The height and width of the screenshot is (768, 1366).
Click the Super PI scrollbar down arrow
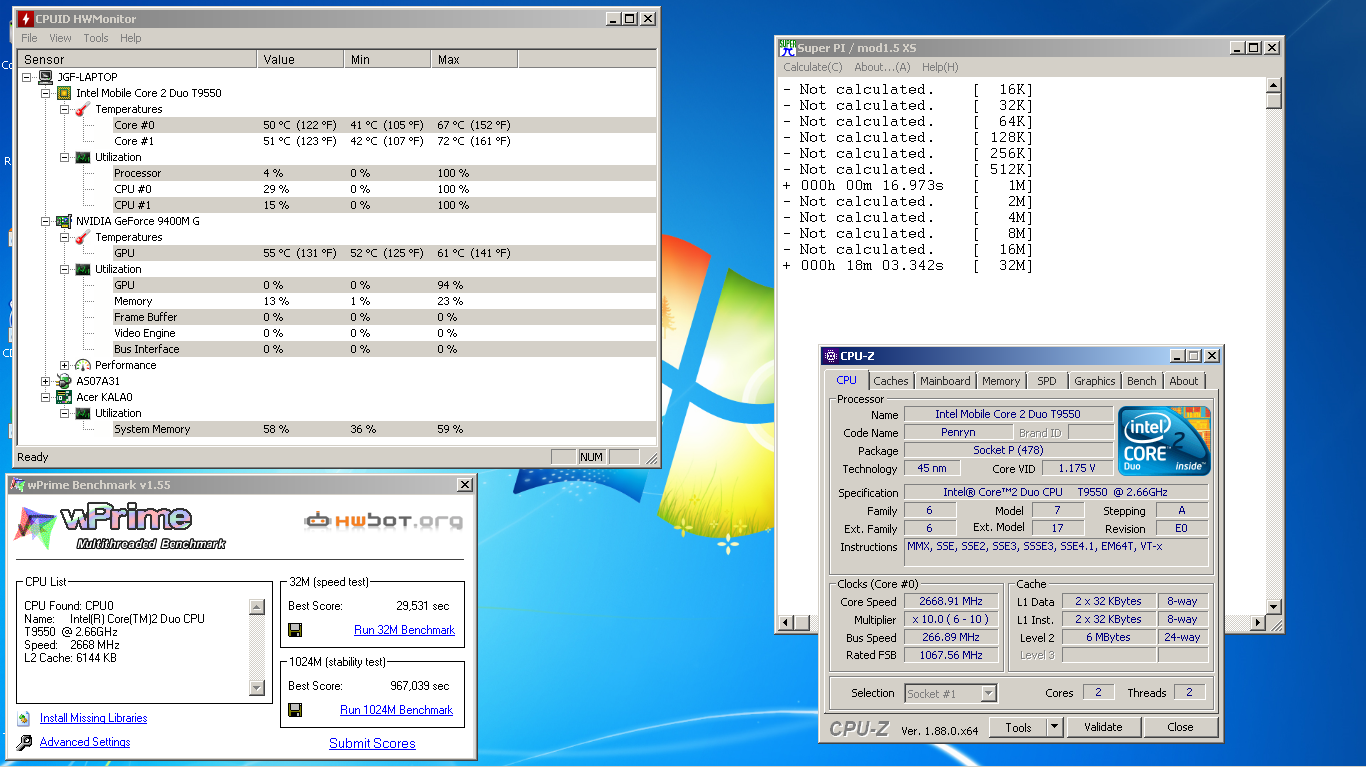(1273, 606)
